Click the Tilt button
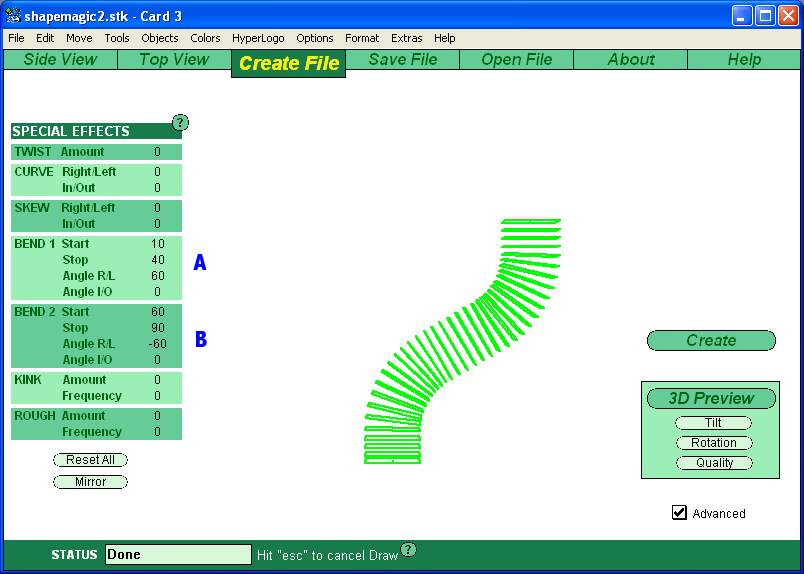804x574 pixels. point(713,423)
